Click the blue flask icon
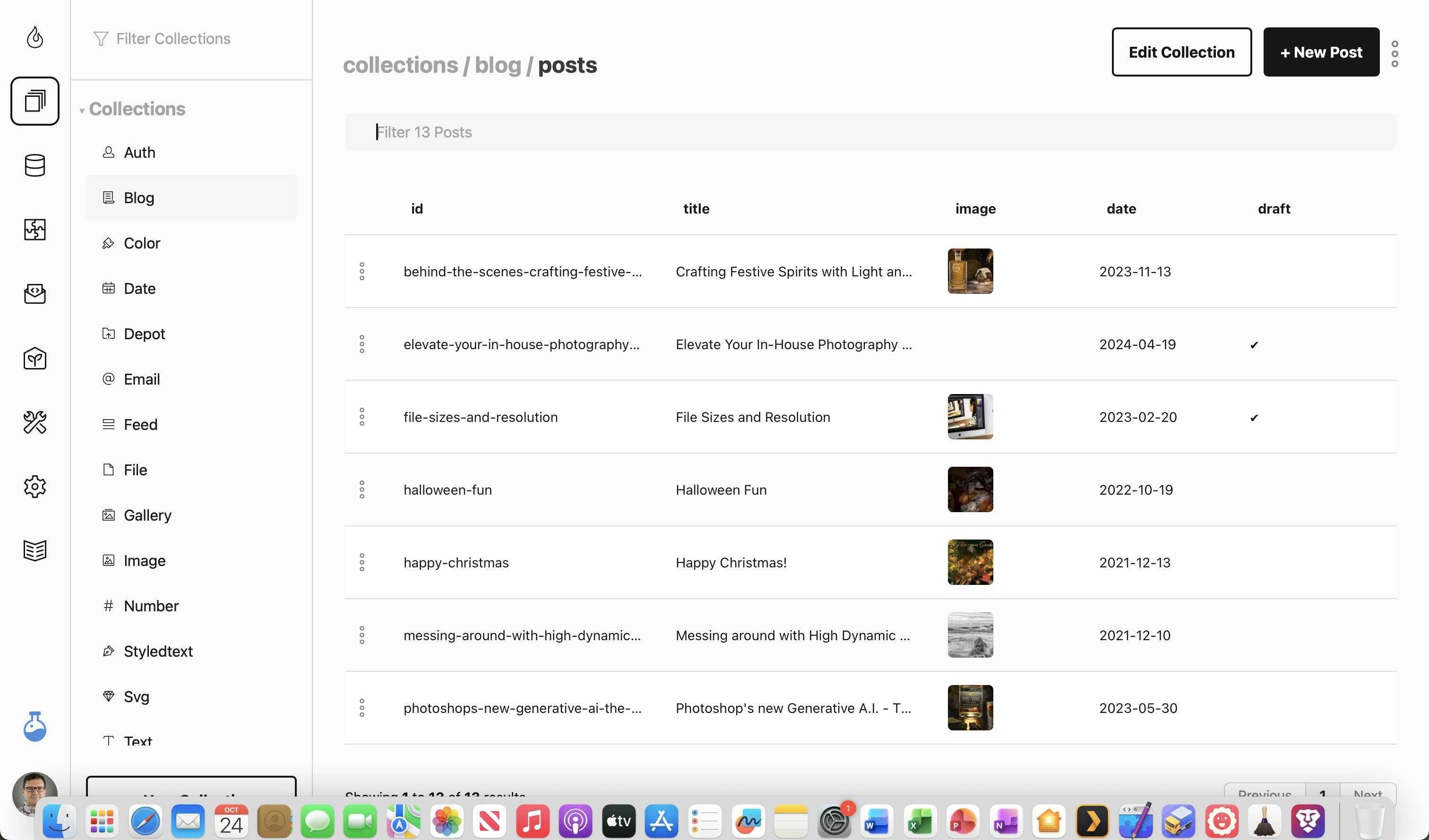This screenshot has width=1429, height=840. point(34,727)
